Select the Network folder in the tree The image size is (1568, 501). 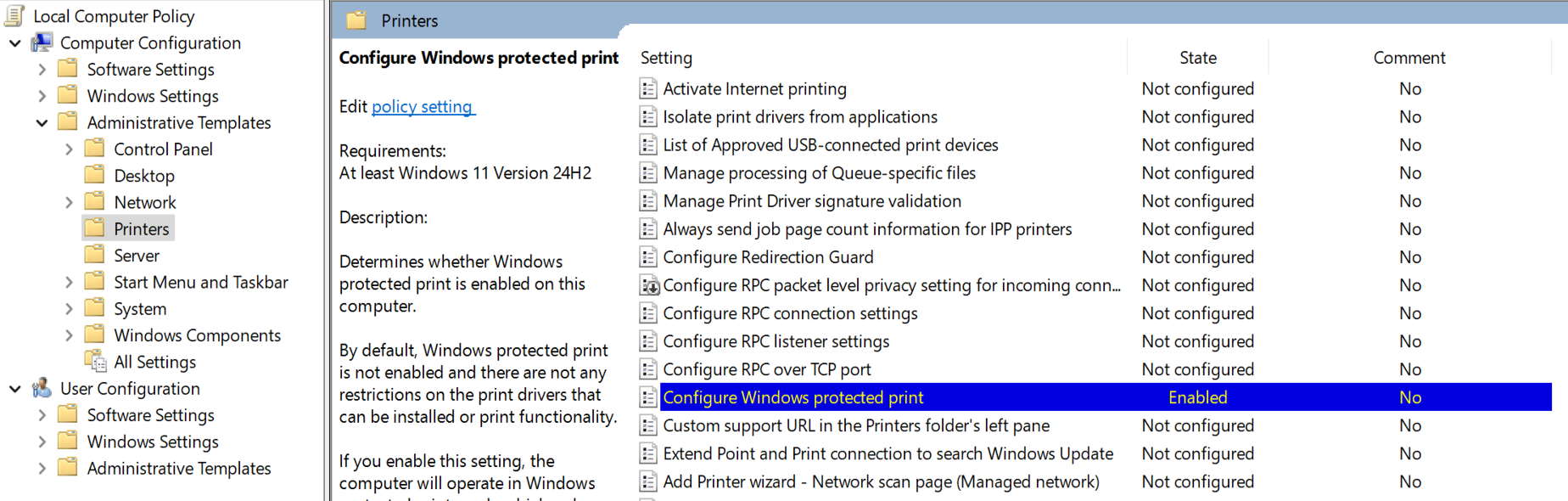(x=145, y=202)
